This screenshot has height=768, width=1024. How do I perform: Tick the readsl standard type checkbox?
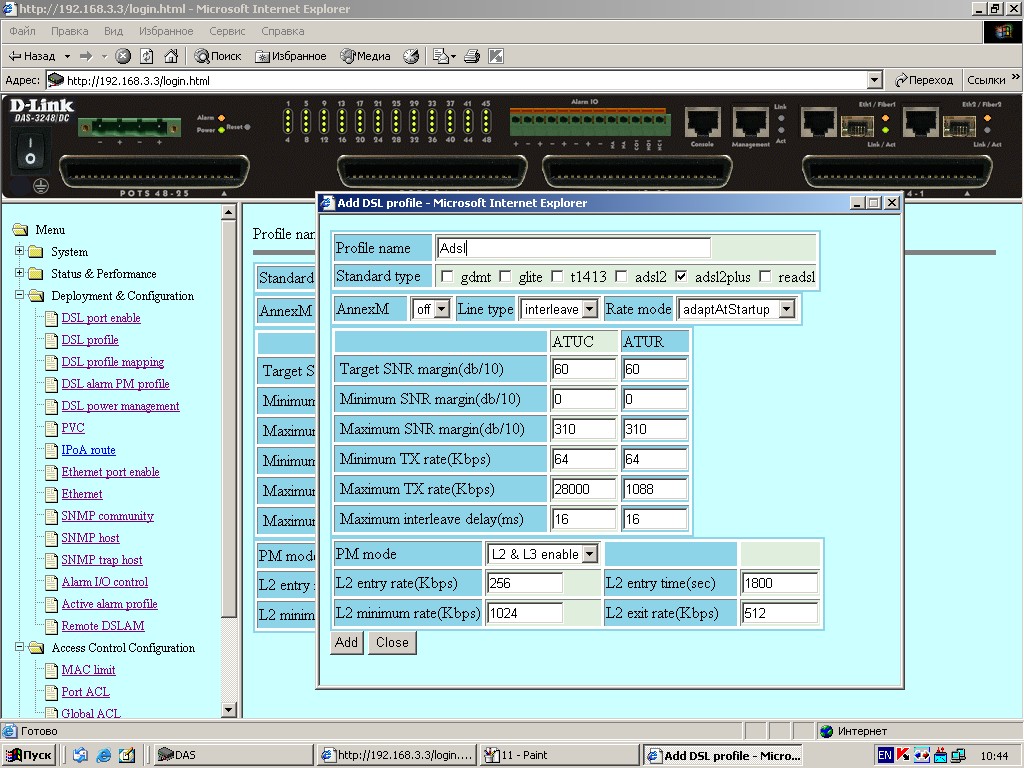tap(765, 277)
